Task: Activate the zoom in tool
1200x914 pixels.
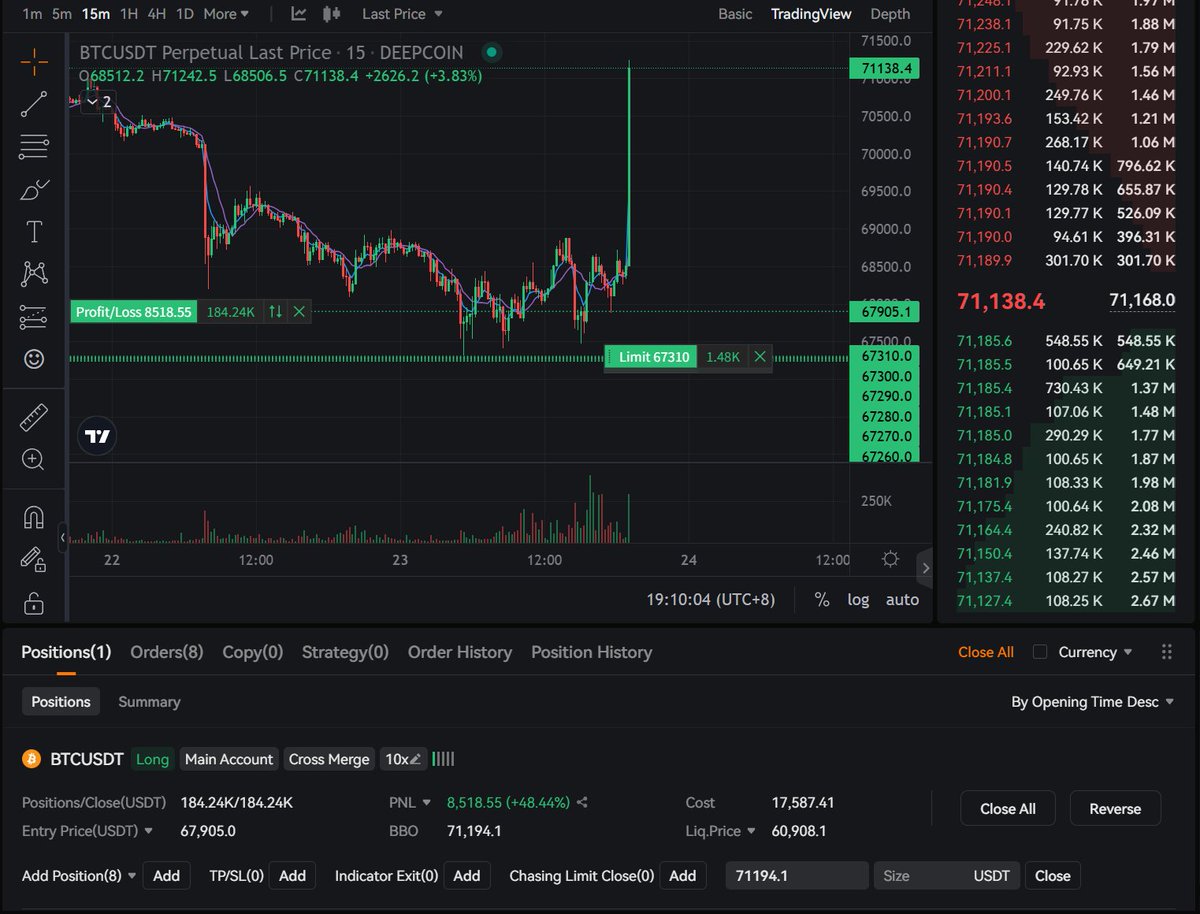Action: pos(33,460)
